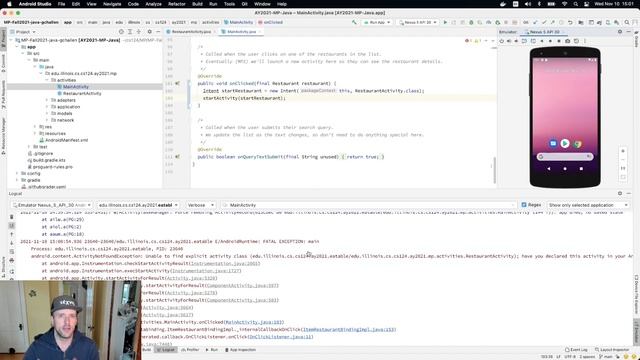The image size is (640, 360).
Task: Click the undo arrow in main toolbar
Action: (570, 22)
